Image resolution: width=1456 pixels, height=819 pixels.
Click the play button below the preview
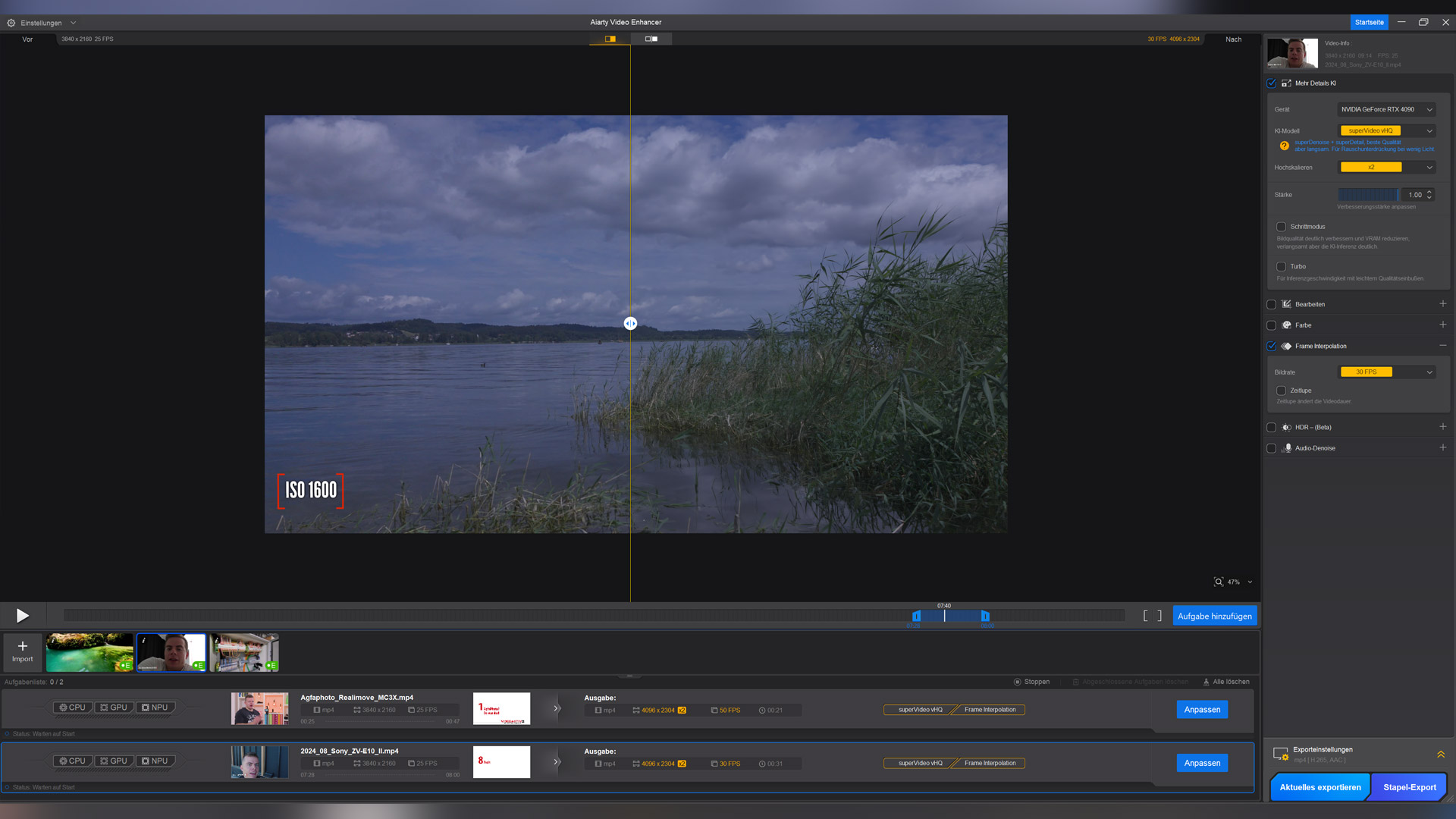pyautogui.click(x=23, y=616)
